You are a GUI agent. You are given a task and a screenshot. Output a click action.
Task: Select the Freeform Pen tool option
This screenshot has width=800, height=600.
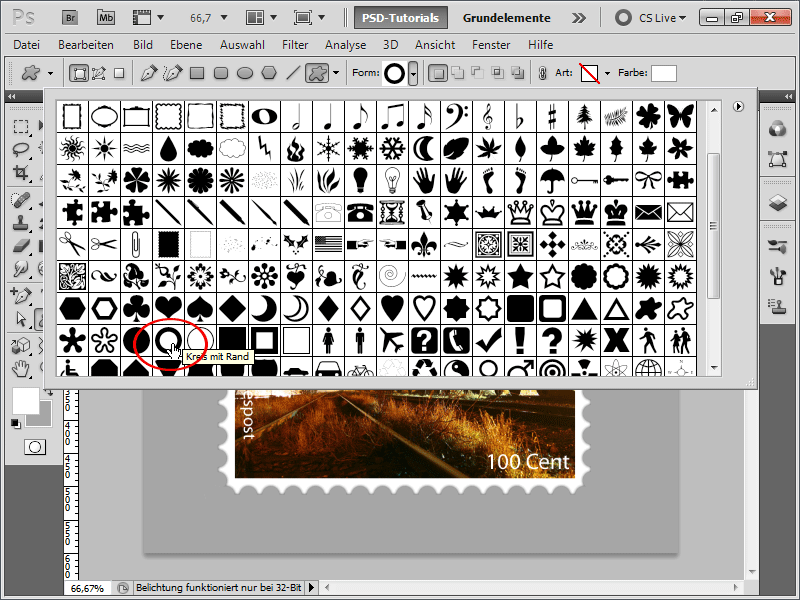172,73
